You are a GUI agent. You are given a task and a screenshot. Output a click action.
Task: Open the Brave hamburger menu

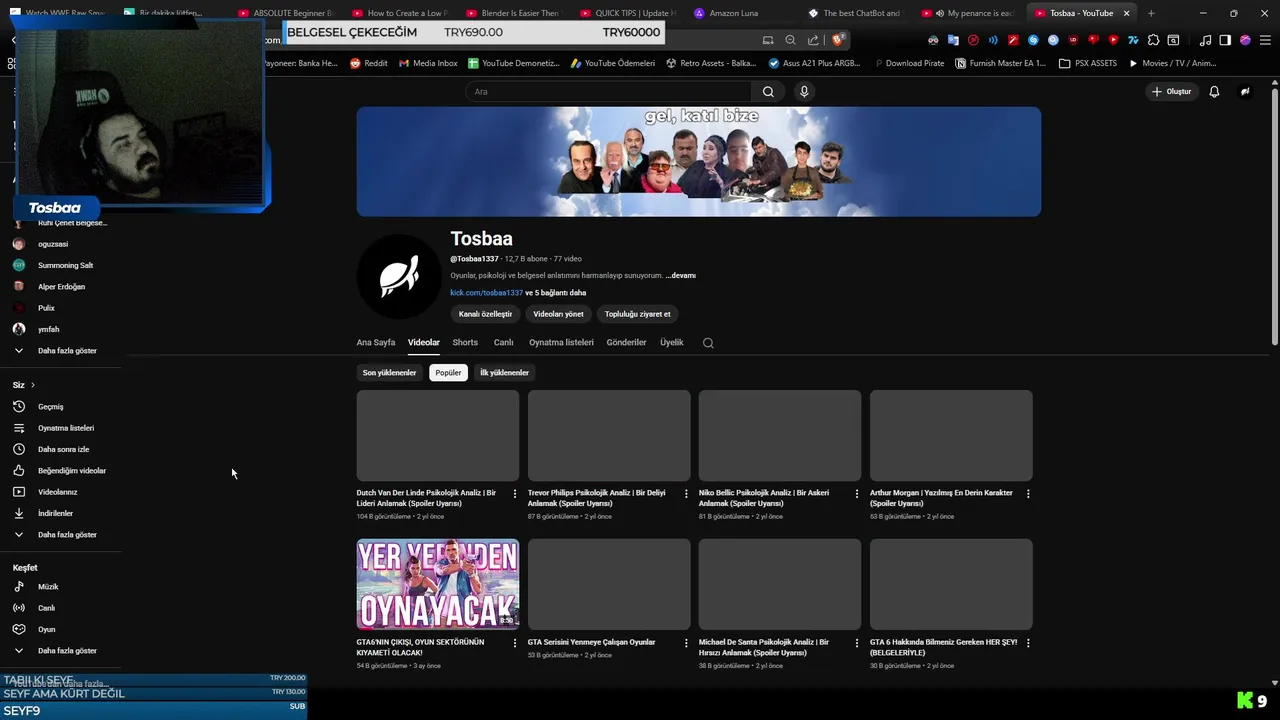[x=1265, y=40]
